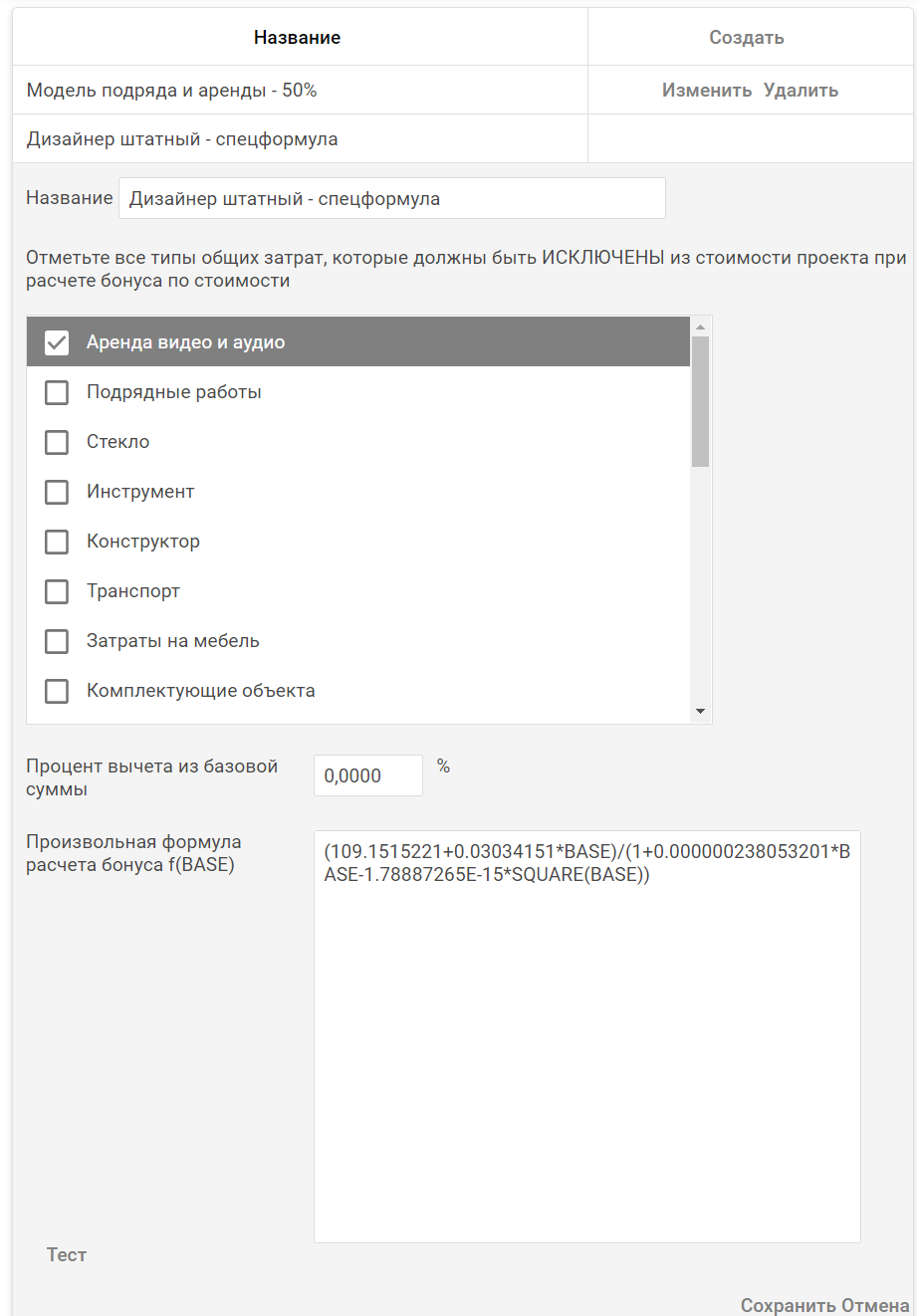Screen dimensions: 917x1316
Task: Click Отмена to cancel editing
Action: click(x=875, y=1305)
